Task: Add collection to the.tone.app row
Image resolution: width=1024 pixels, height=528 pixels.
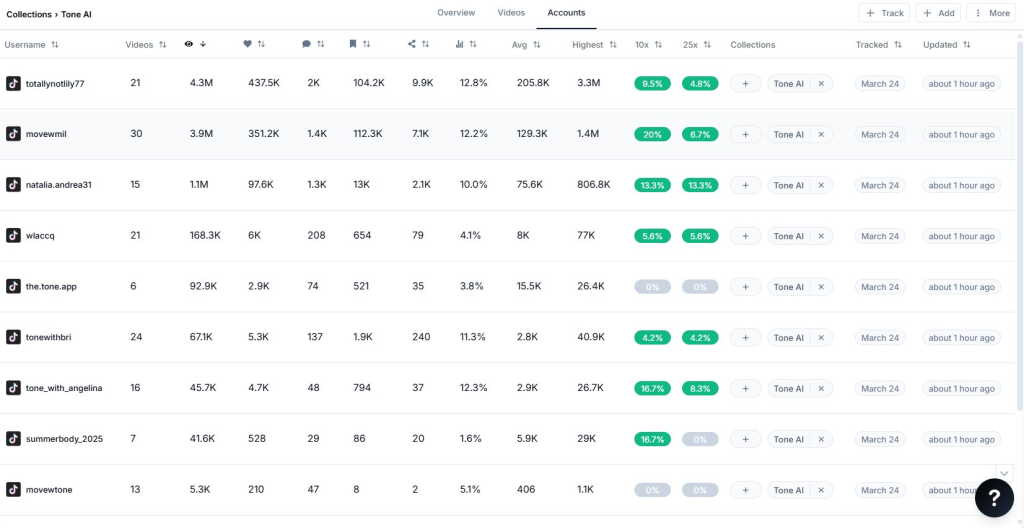Action: tap(745, 287)
